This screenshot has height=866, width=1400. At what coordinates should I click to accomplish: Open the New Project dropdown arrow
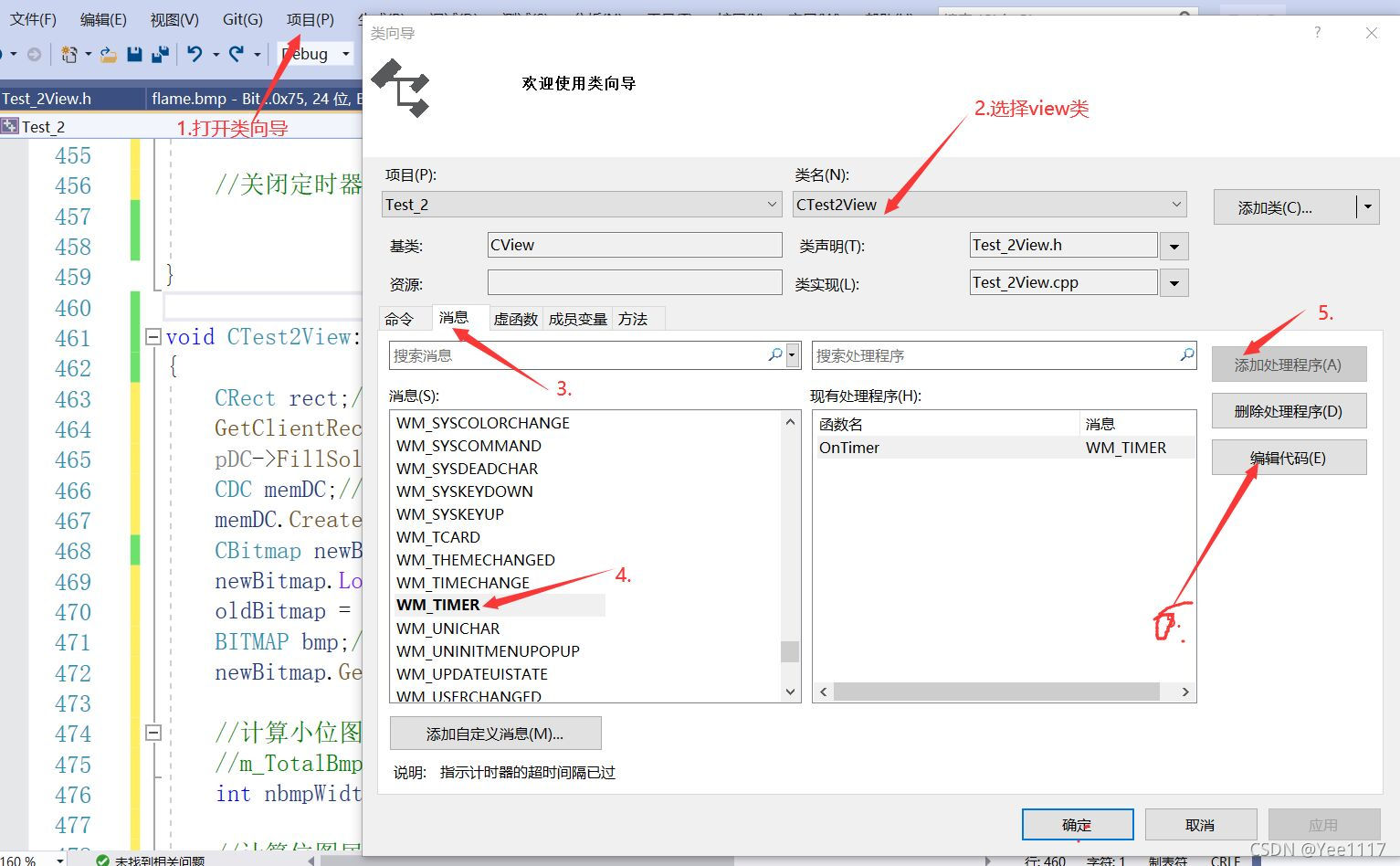pyautogui.click(x=88, y=55)
